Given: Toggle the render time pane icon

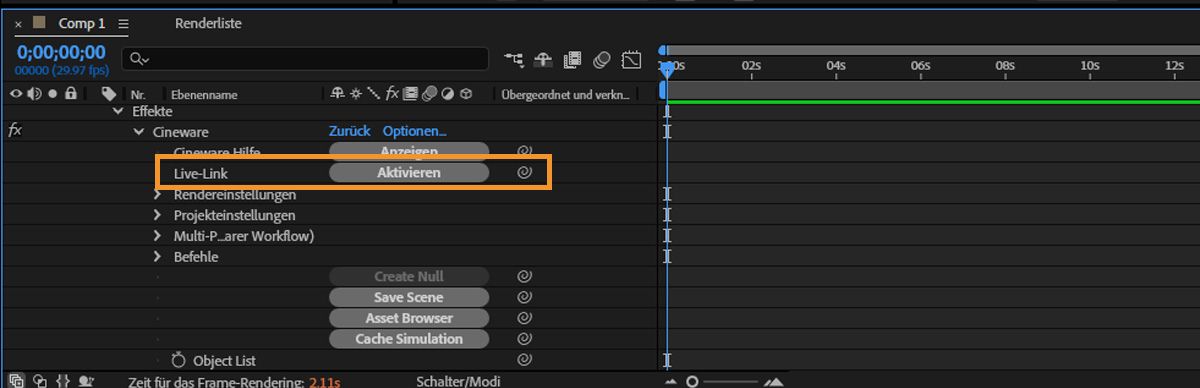Looking at the screenshot, I should (x=86, y=381).
